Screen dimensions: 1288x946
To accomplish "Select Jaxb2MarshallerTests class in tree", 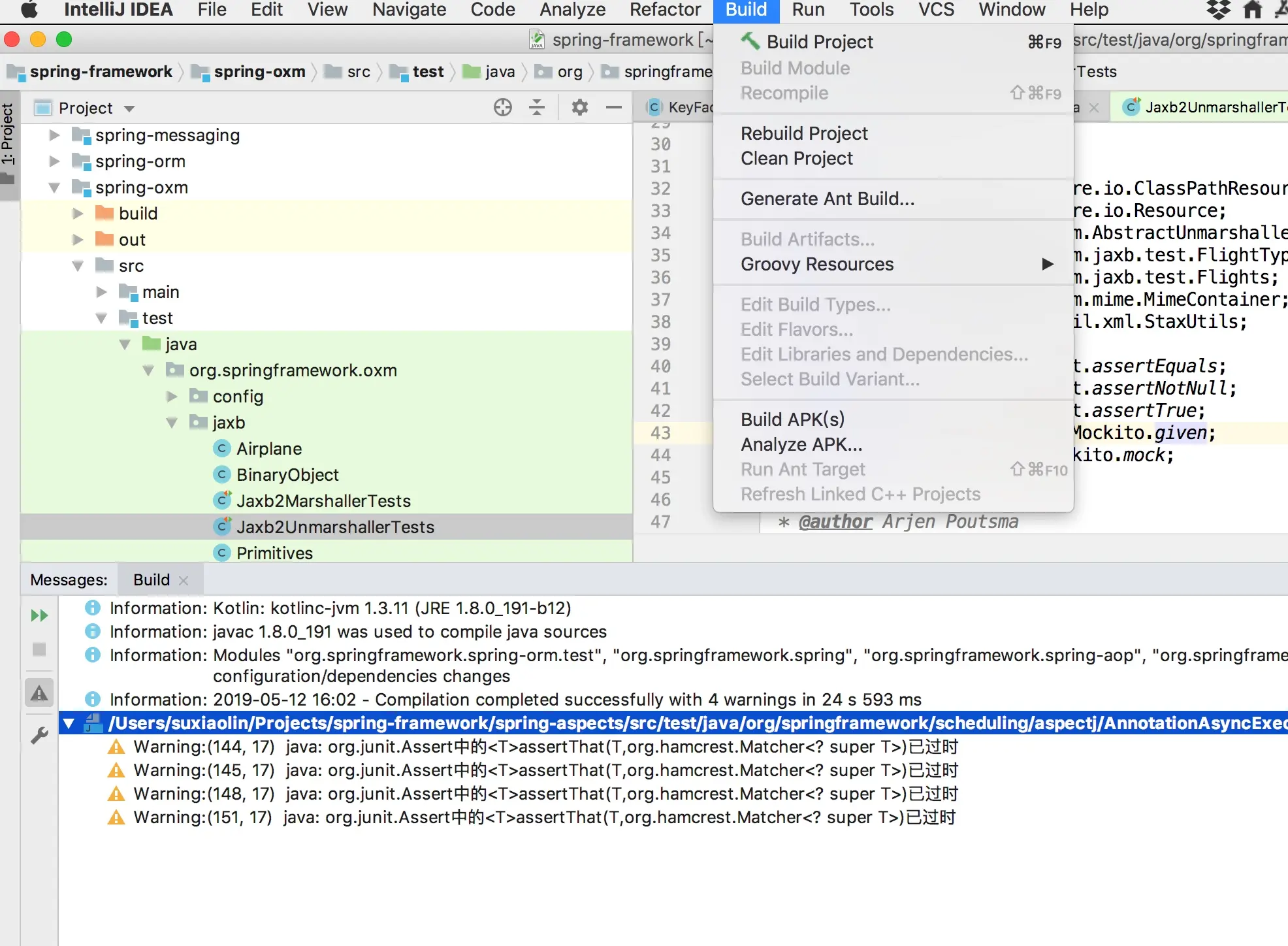I will tap(323, 501).
